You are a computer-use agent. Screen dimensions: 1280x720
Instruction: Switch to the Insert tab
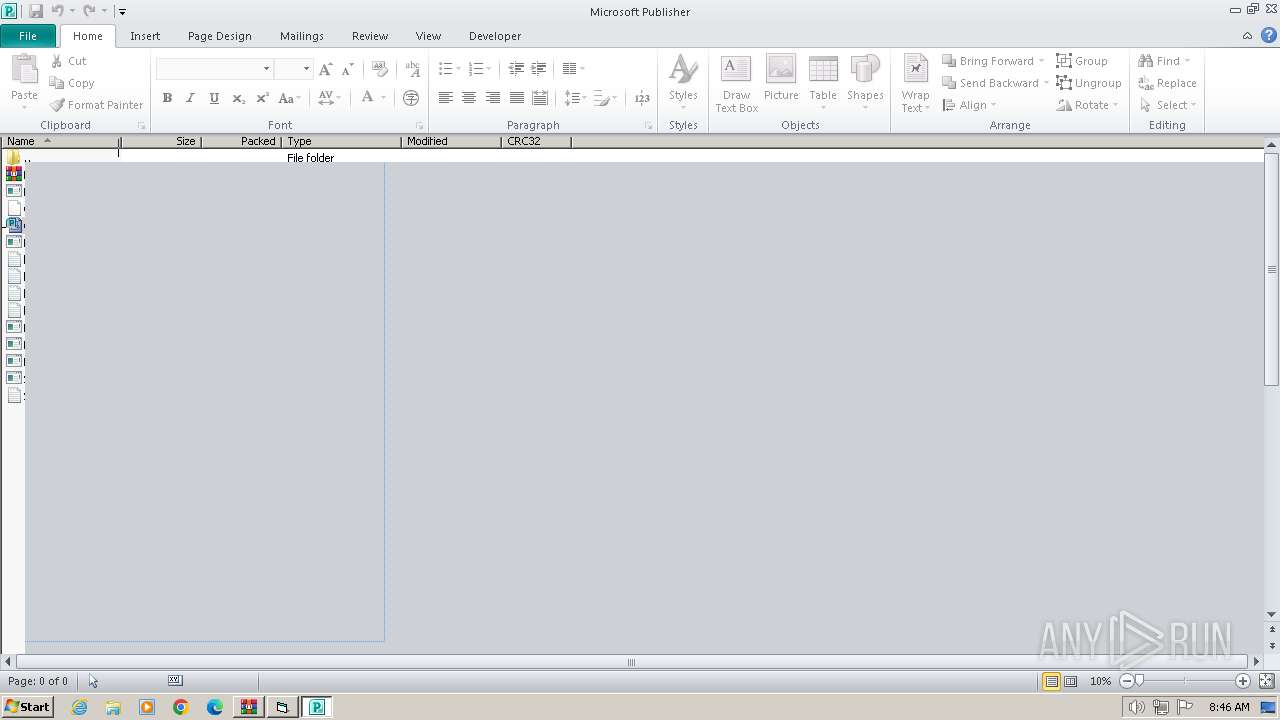(x=145, y=36)
